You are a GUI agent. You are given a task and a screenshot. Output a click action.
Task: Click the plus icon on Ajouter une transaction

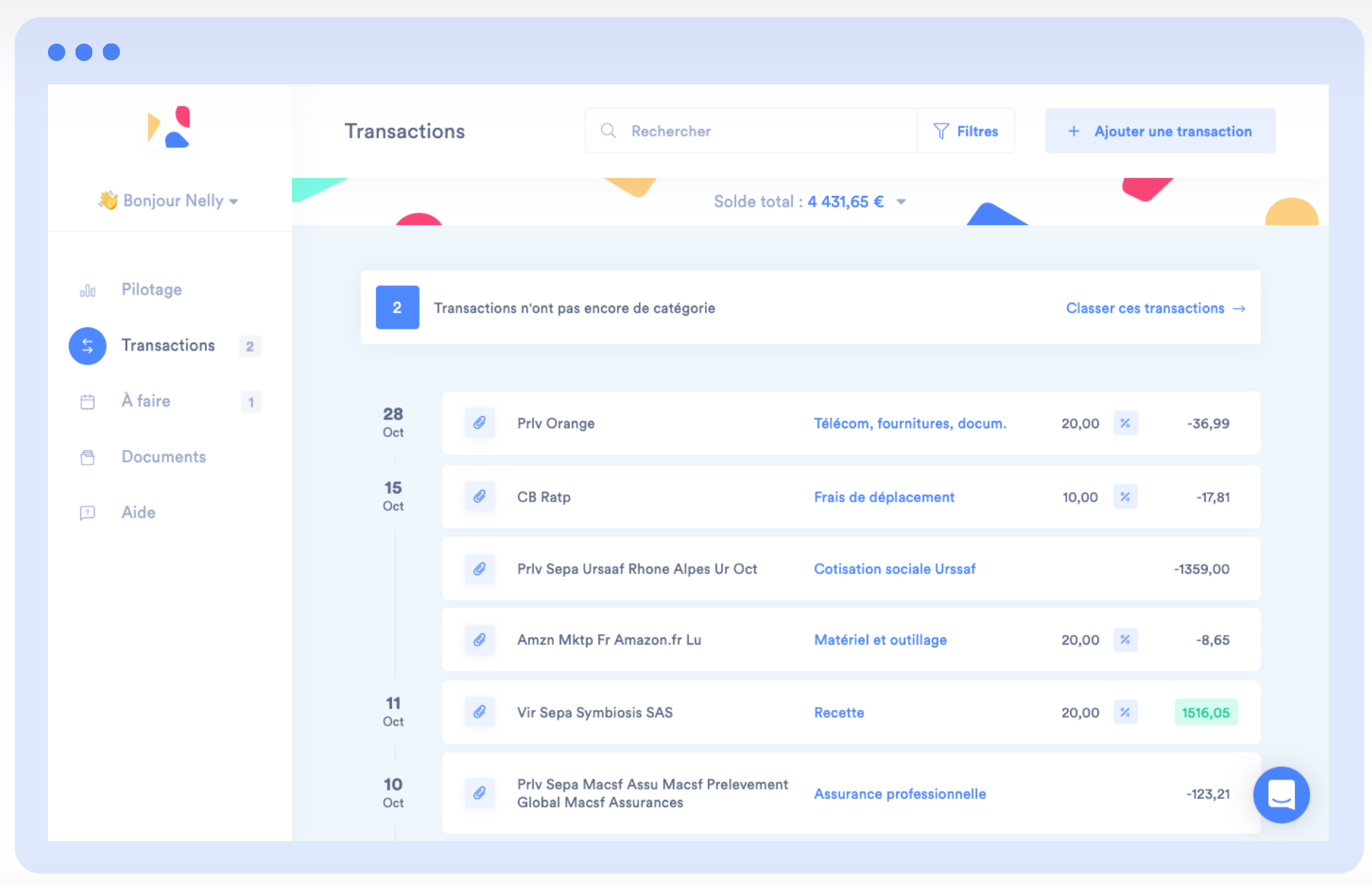click(x=1074, y=131)
